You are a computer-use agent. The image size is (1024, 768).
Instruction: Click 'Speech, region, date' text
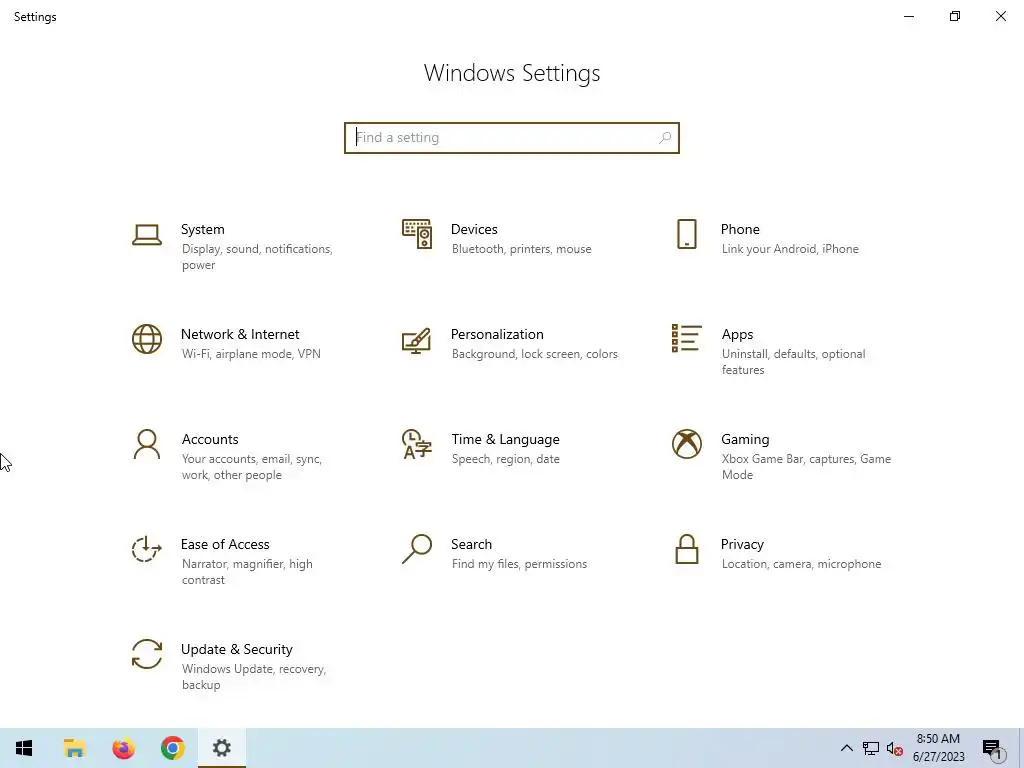505,459
